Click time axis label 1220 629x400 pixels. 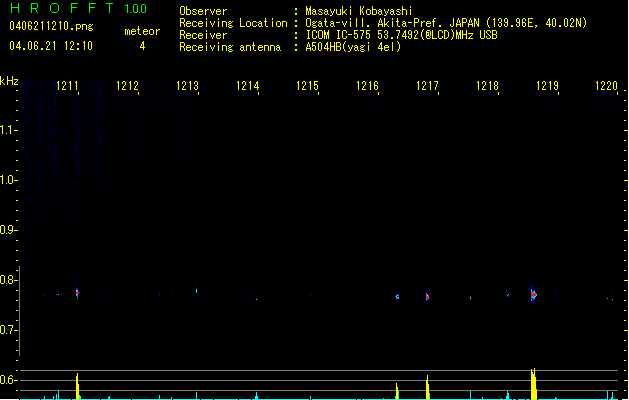click(x=607, y=86)
